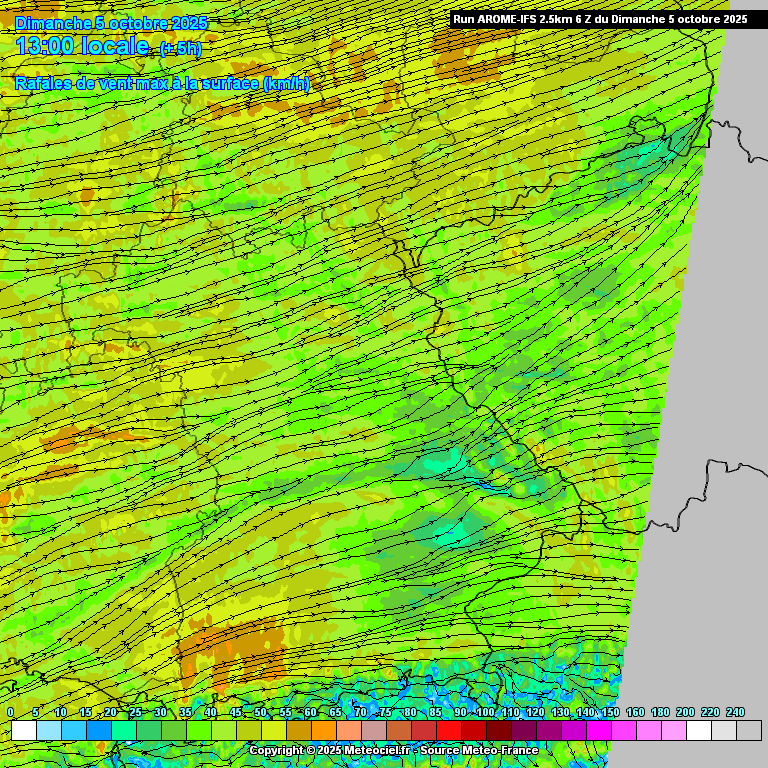Click the Meteociel.fr copyright text
The height and width of the screenshot is (768, 768).
tap(328, 750)
